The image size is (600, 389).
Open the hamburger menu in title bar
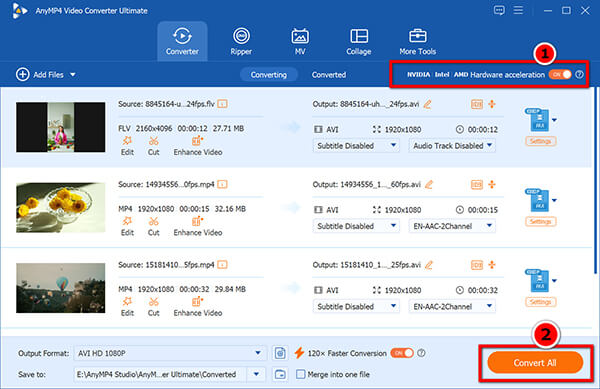click(x=518, y=10)
